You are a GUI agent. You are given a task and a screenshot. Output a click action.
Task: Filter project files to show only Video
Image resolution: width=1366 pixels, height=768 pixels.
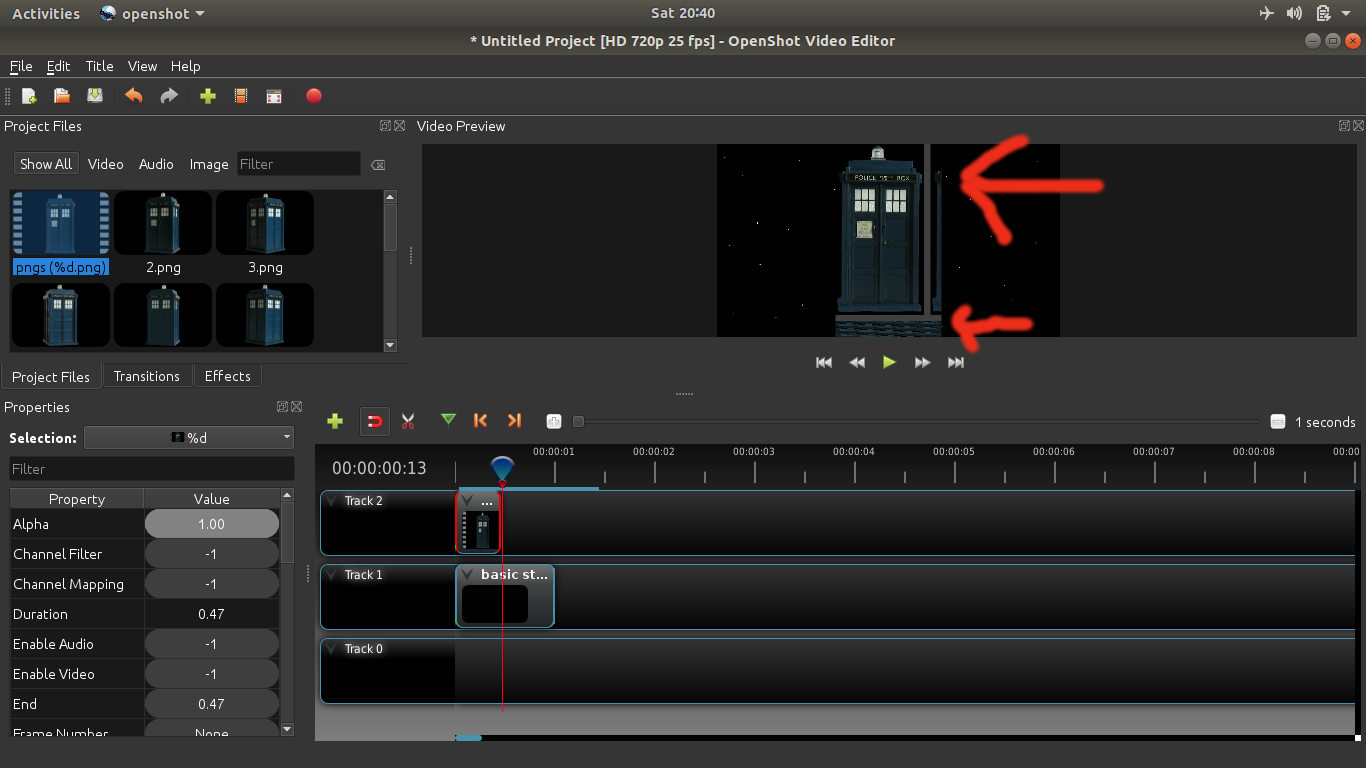pyautogui.click(x=105, y=164)
